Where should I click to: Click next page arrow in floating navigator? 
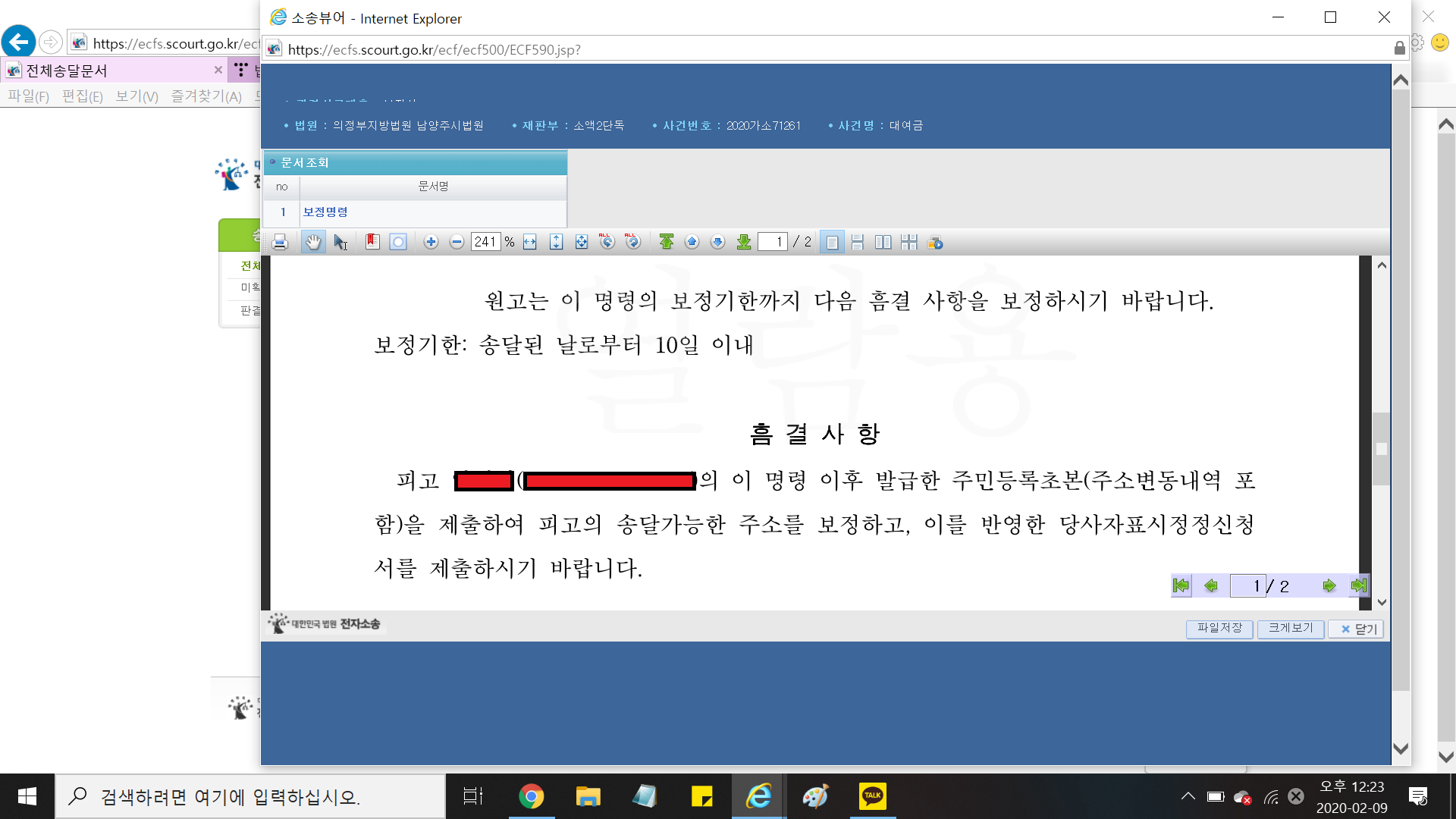click(x=1329, y=585)
